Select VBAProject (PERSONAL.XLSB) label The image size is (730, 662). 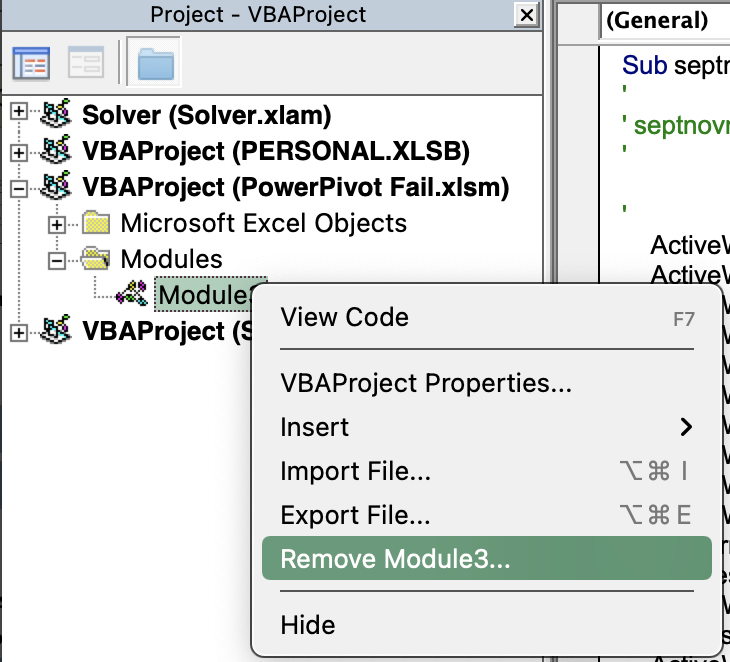[x=276, y=151]
